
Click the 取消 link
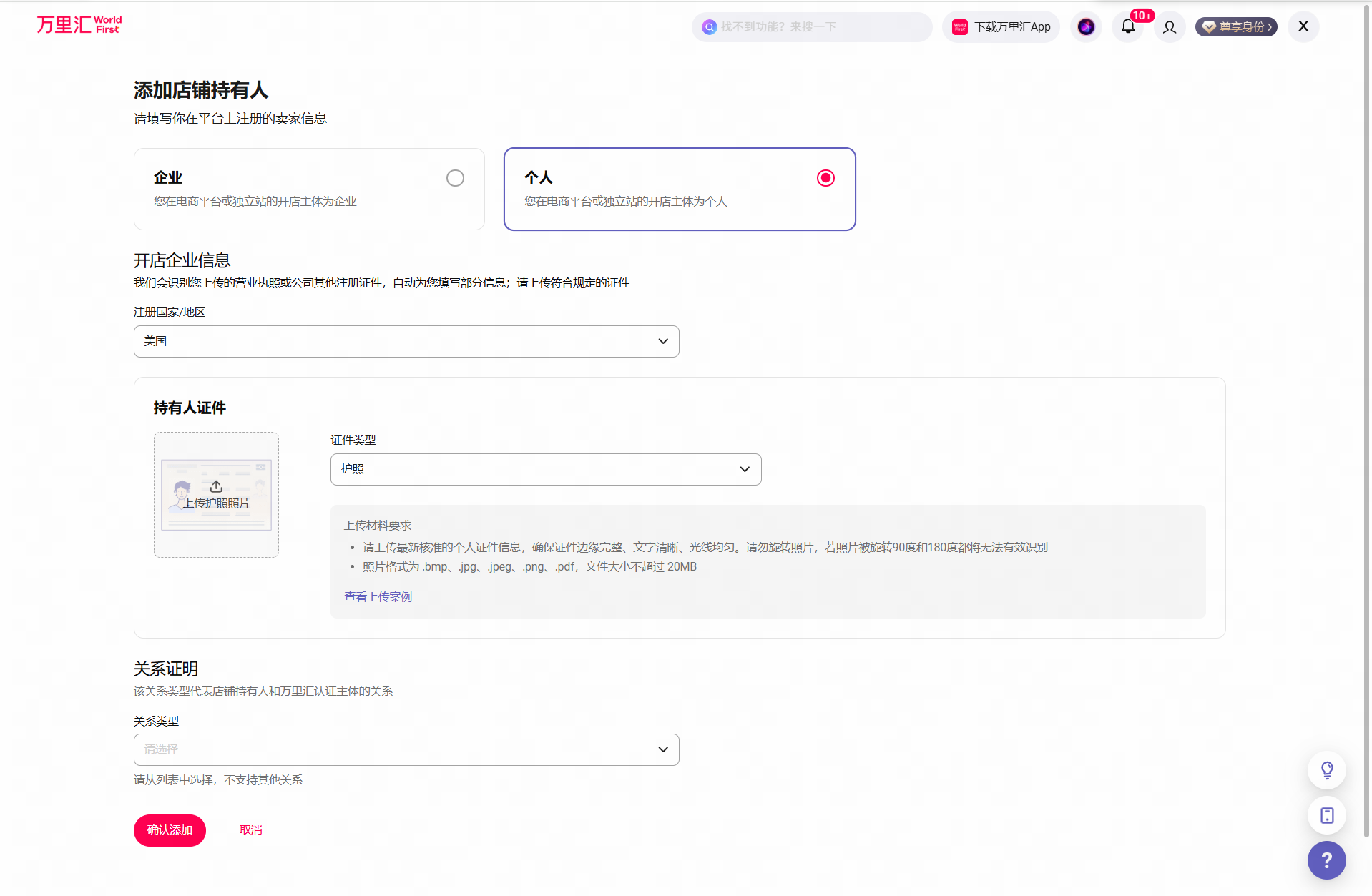[x=250, y=830]
